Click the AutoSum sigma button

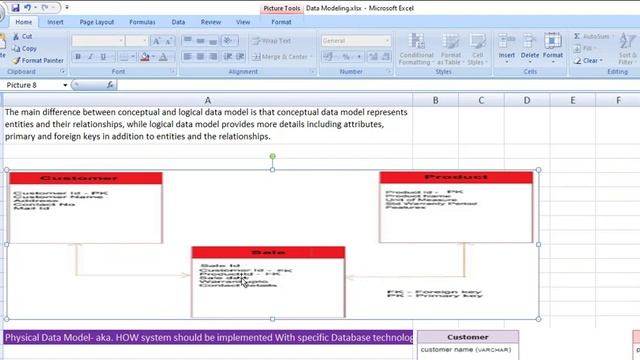coord(592,36)
